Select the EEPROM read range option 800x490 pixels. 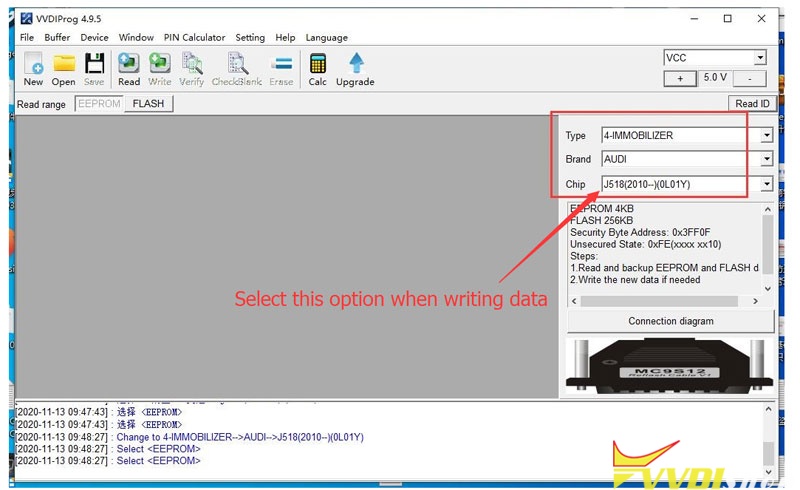pos(99,104)
